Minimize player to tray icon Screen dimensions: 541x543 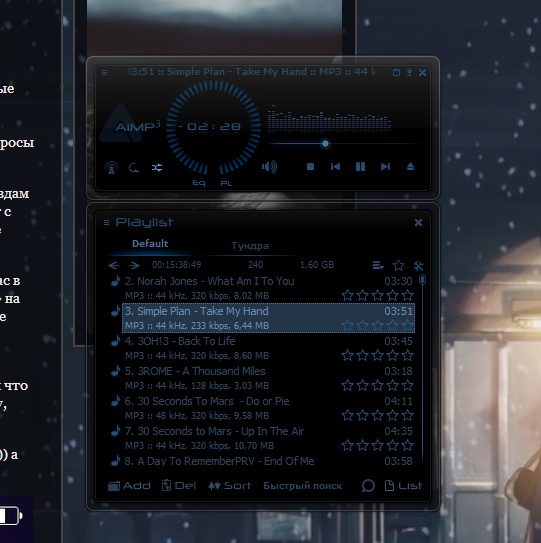pos(409,72)
